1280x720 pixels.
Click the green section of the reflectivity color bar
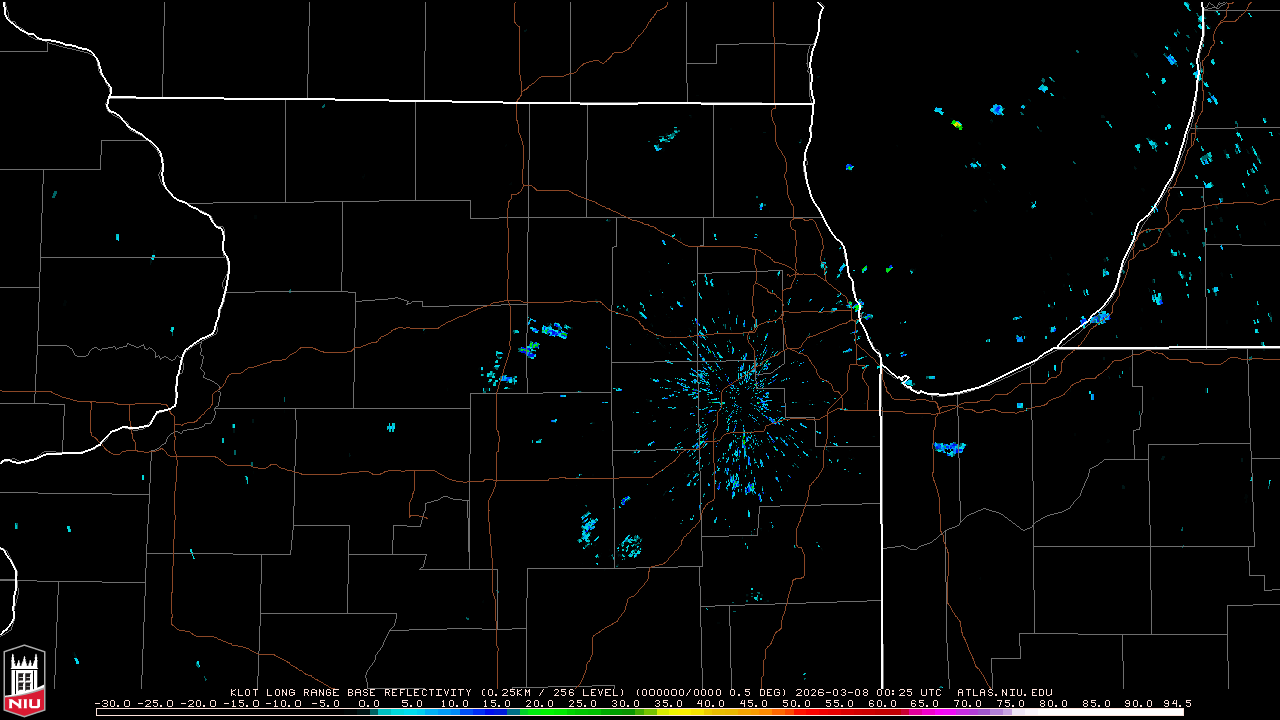pos(580,712)
